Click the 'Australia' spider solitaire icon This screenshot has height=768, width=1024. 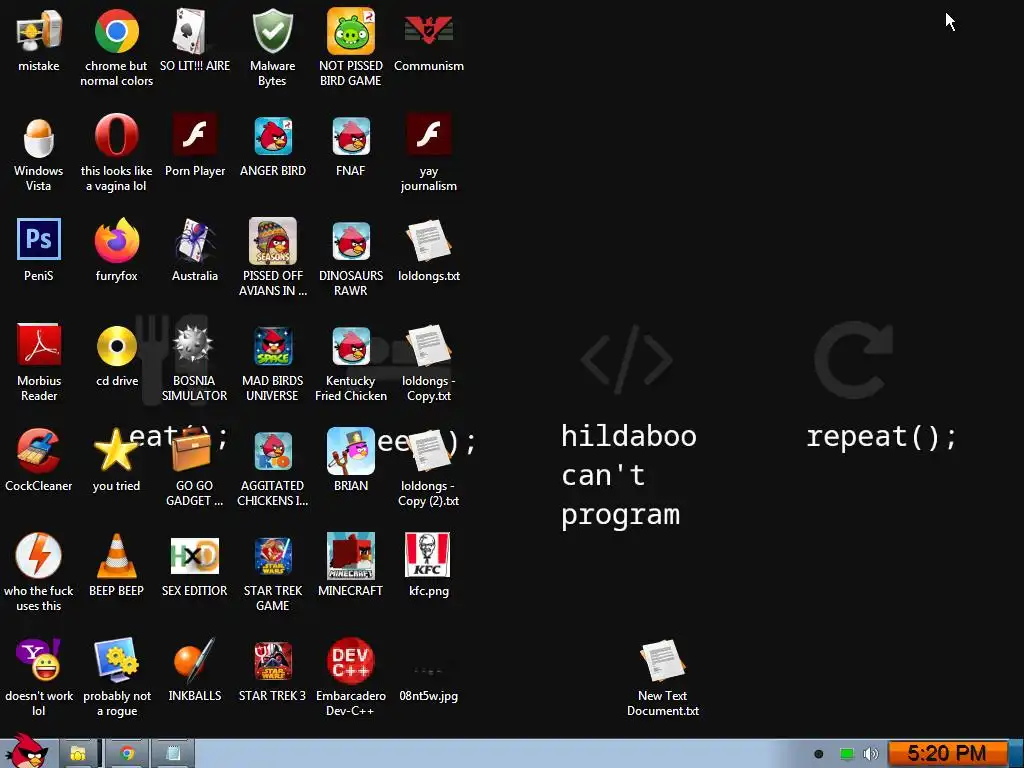(x=195, y=240)
